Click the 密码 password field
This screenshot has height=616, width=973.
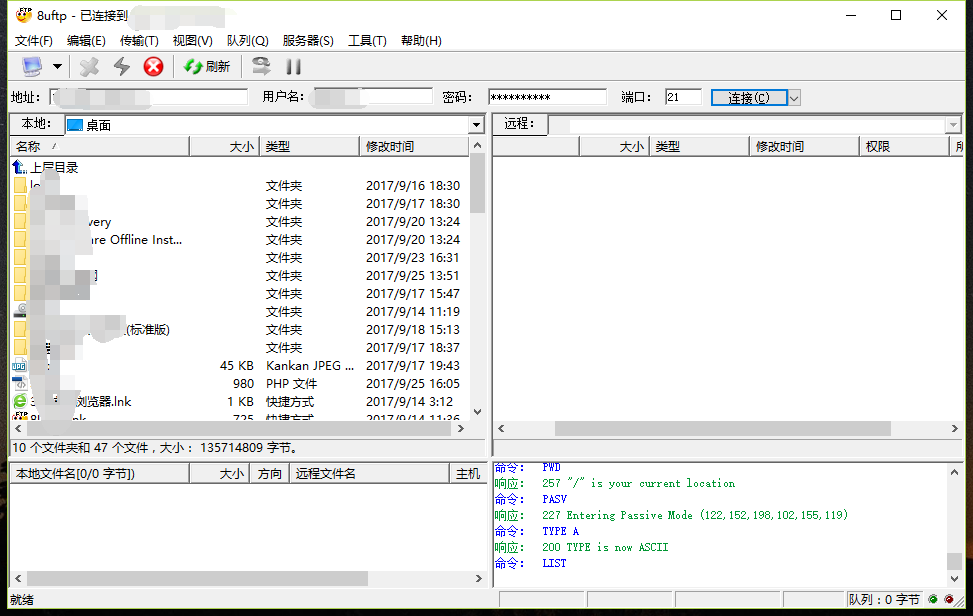pos(547,97)
